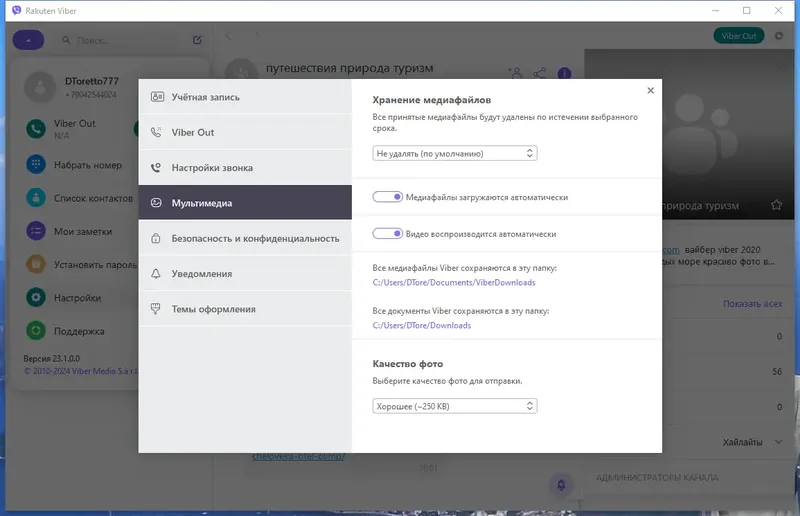
Task: Open Уведомления settings tab
Action: [245, 274]
